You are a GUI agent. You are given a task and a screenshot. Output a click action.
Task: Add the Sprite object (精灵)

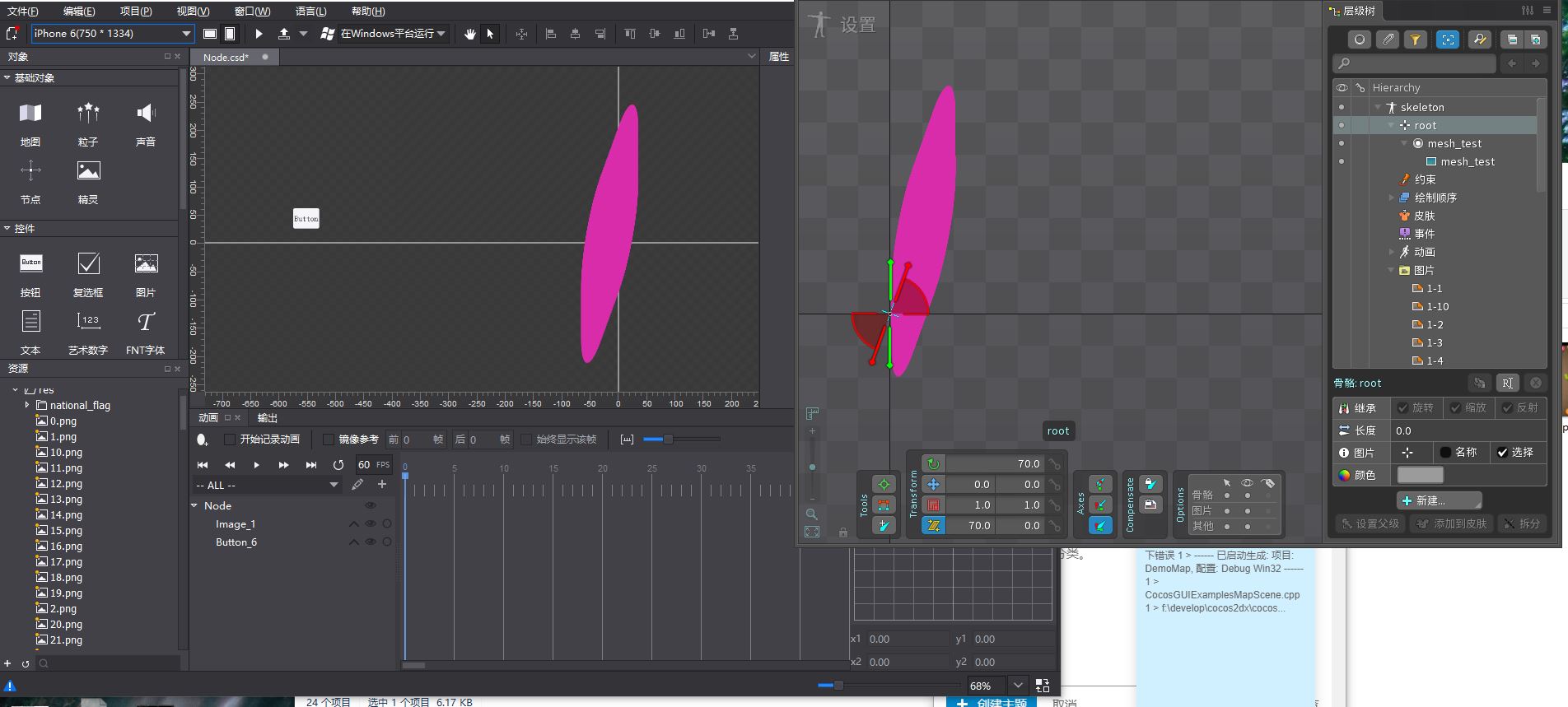point(88,182)
